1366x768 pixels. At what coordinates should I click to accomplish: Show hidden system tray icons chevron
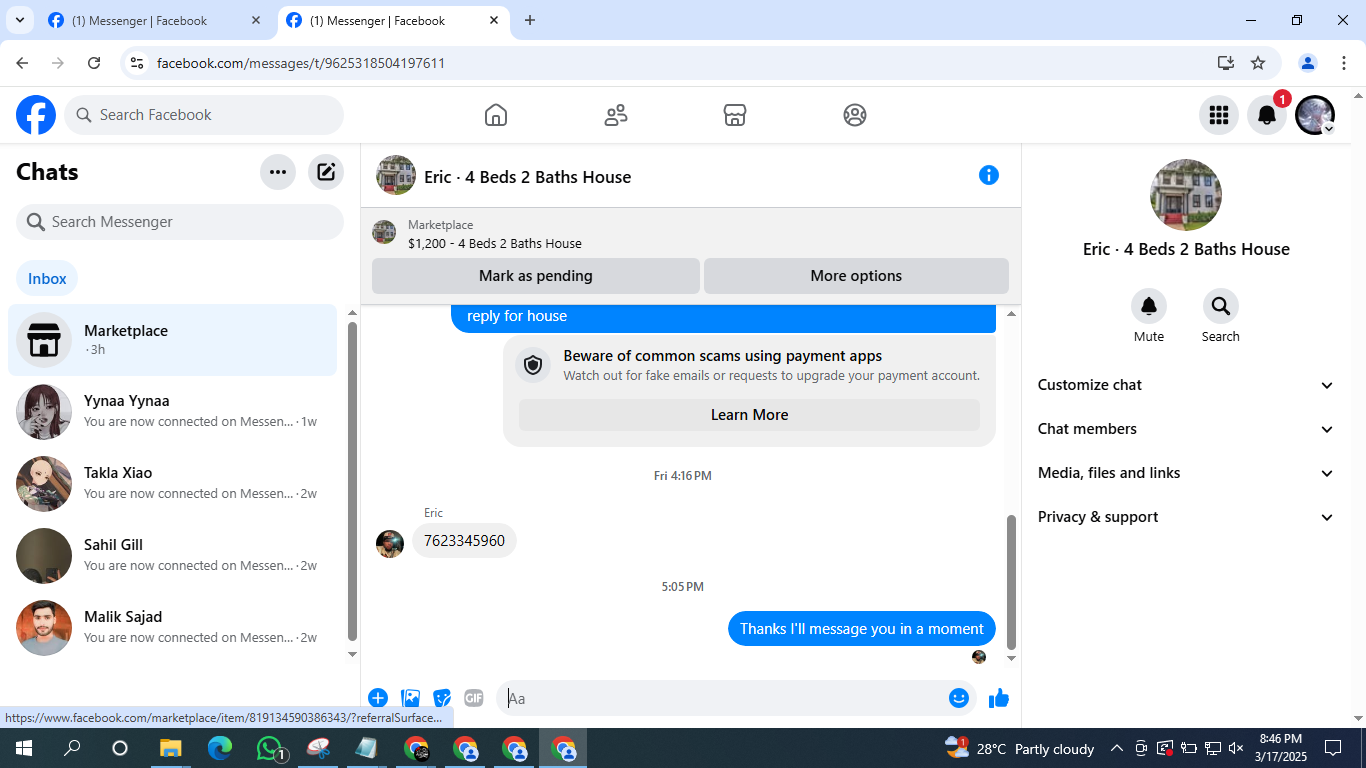click(1116, 748)
